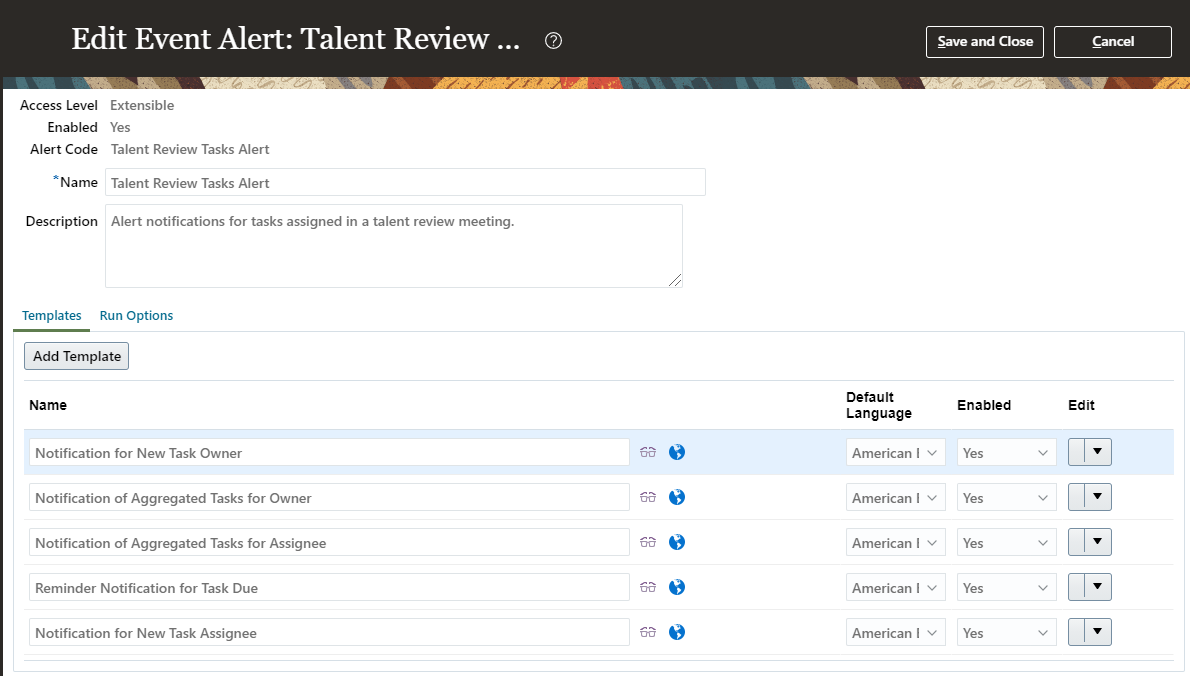1190x676 pixels.
Task: Click globe icon on Reminder Notification for Task Due row
Action: (677, 587)
